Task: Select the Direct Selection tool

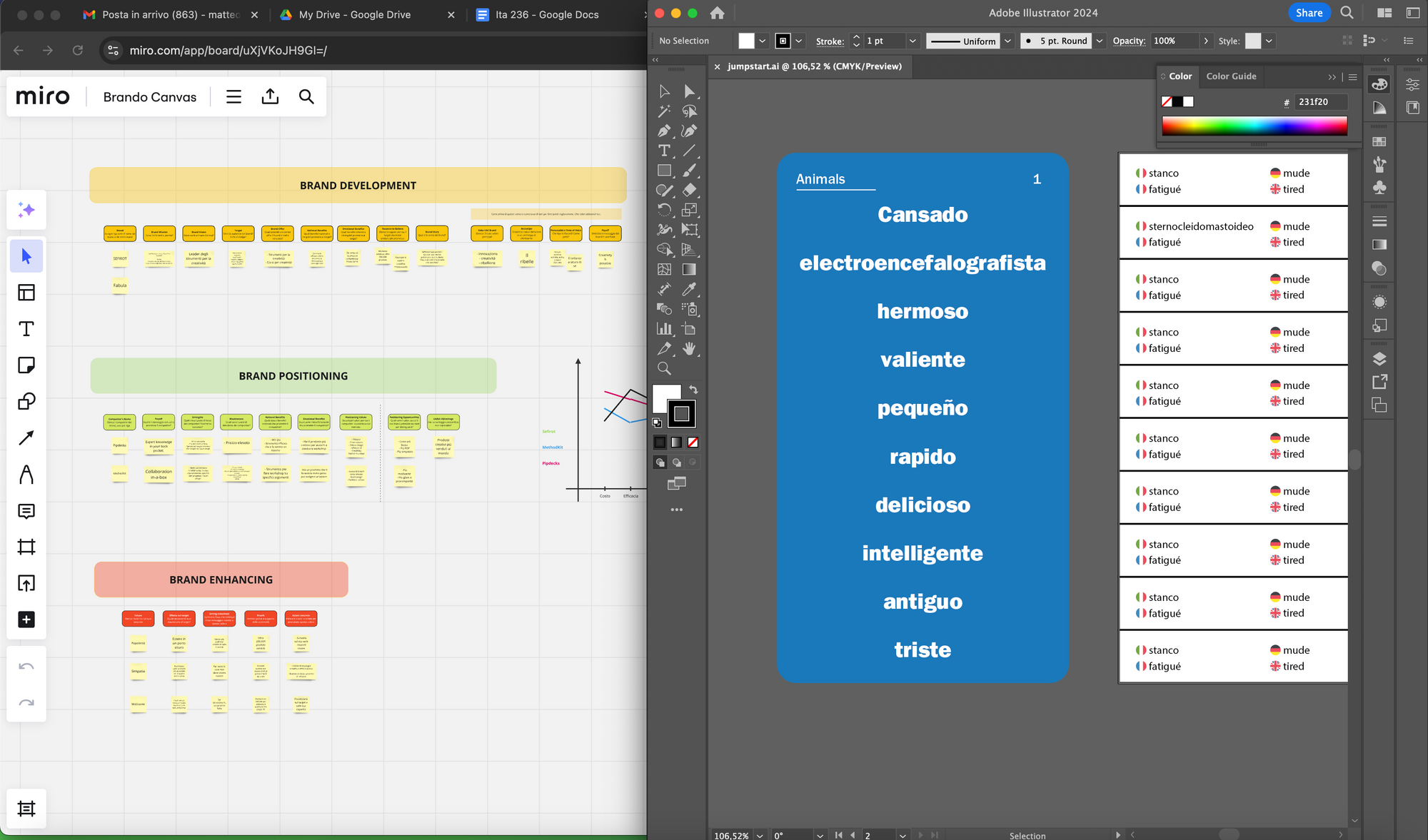Action: (689, 91)
